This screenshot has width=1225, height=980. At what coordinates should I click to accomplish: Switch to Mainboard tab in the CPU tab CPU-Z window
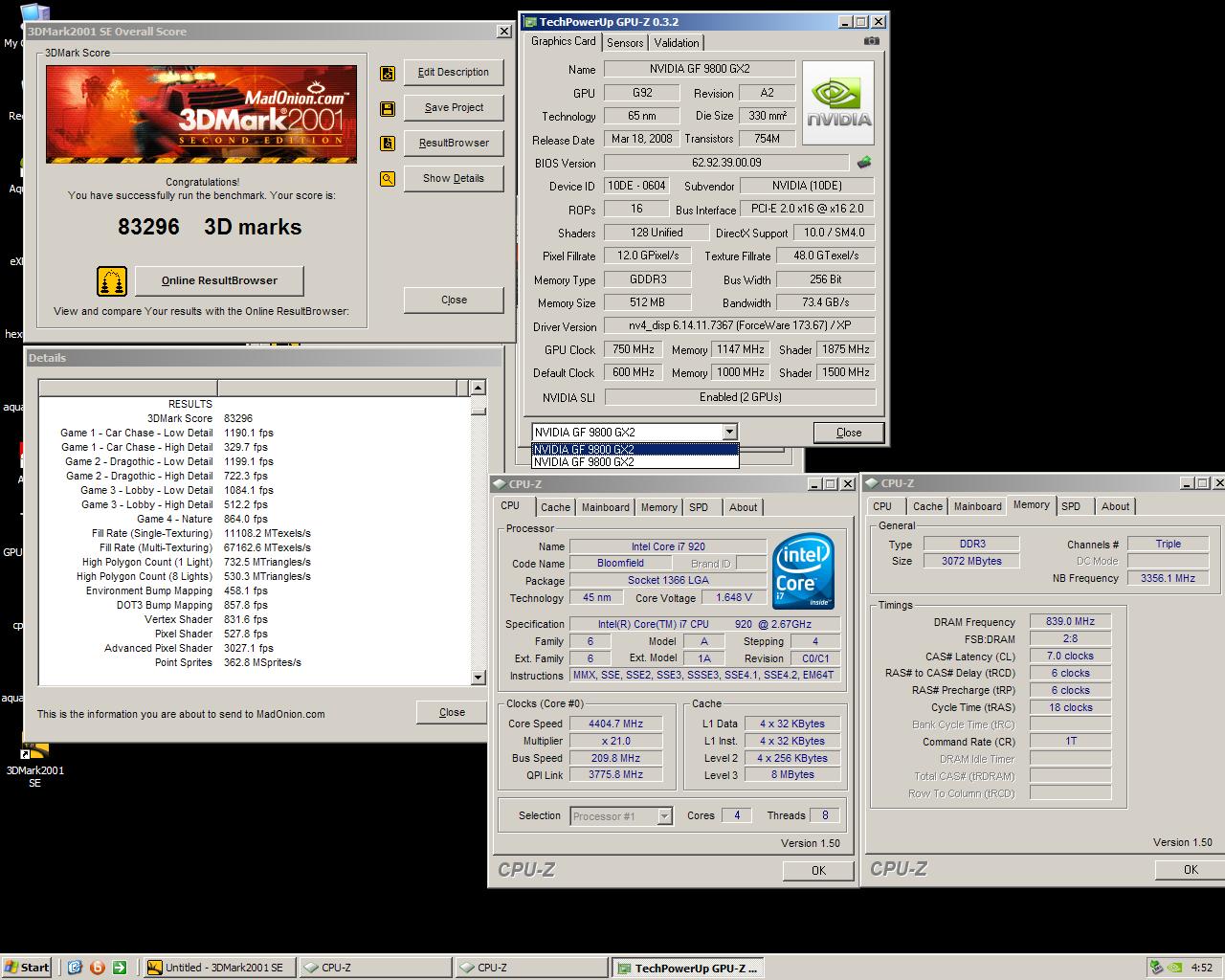(606, 507)
